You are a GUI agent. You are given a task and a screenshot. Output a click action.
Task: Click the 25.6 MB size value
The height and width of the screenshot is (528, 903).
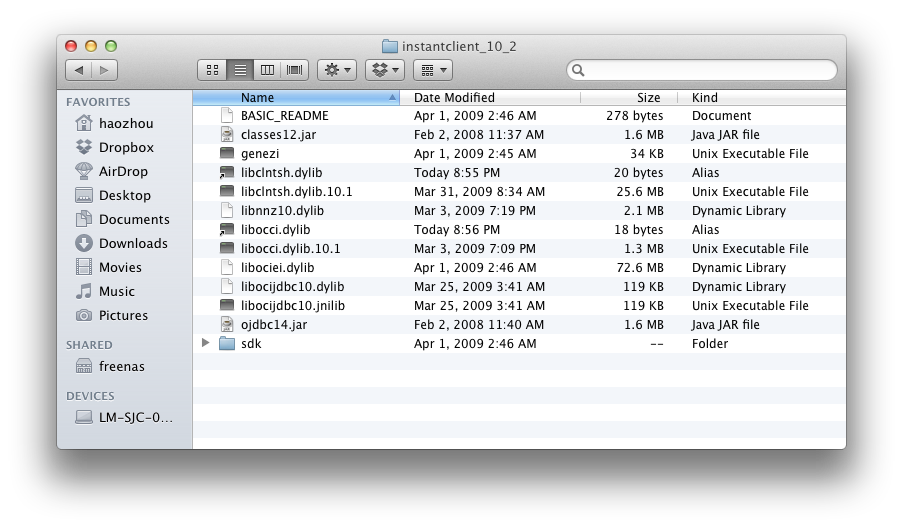tap(640, 192)
